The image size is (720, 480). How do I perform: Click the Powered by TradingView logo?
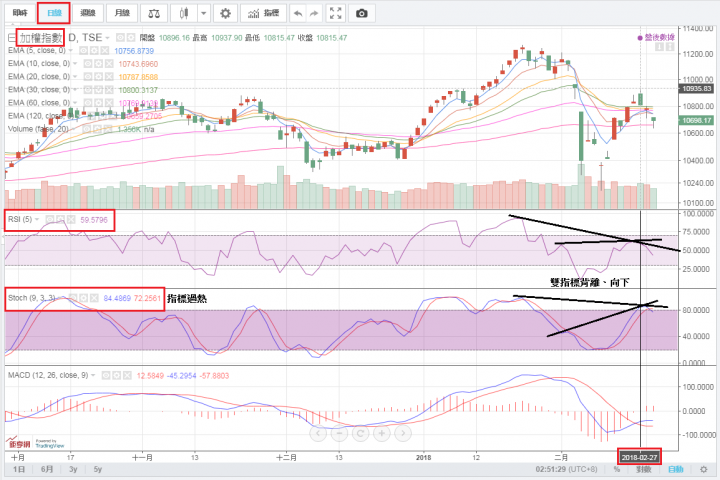(50, 443)
